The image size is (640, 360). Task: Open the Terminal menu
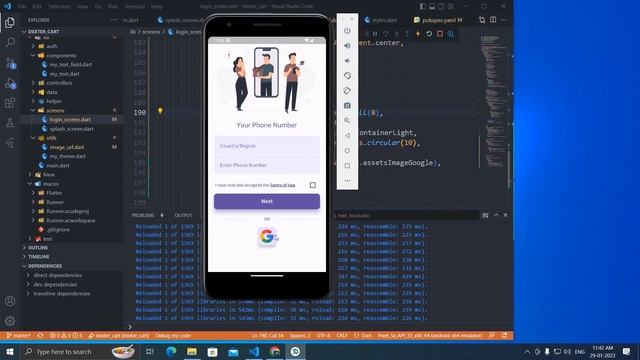(x=134, y=7)
